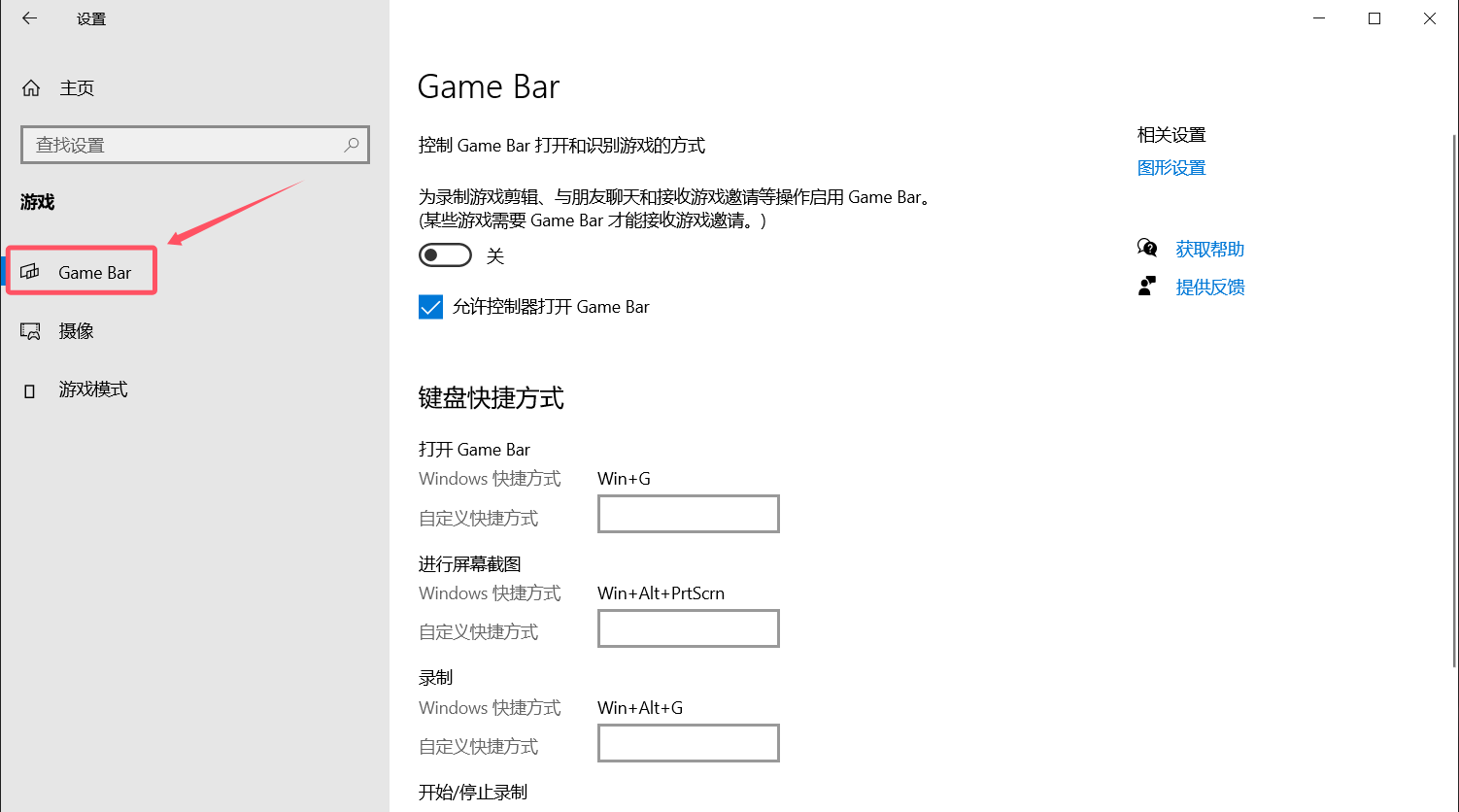This screenshot has width=1459, height=812.
Task: Click the 游戏模式 sidebar icon
Action: [x=29, y=390]
